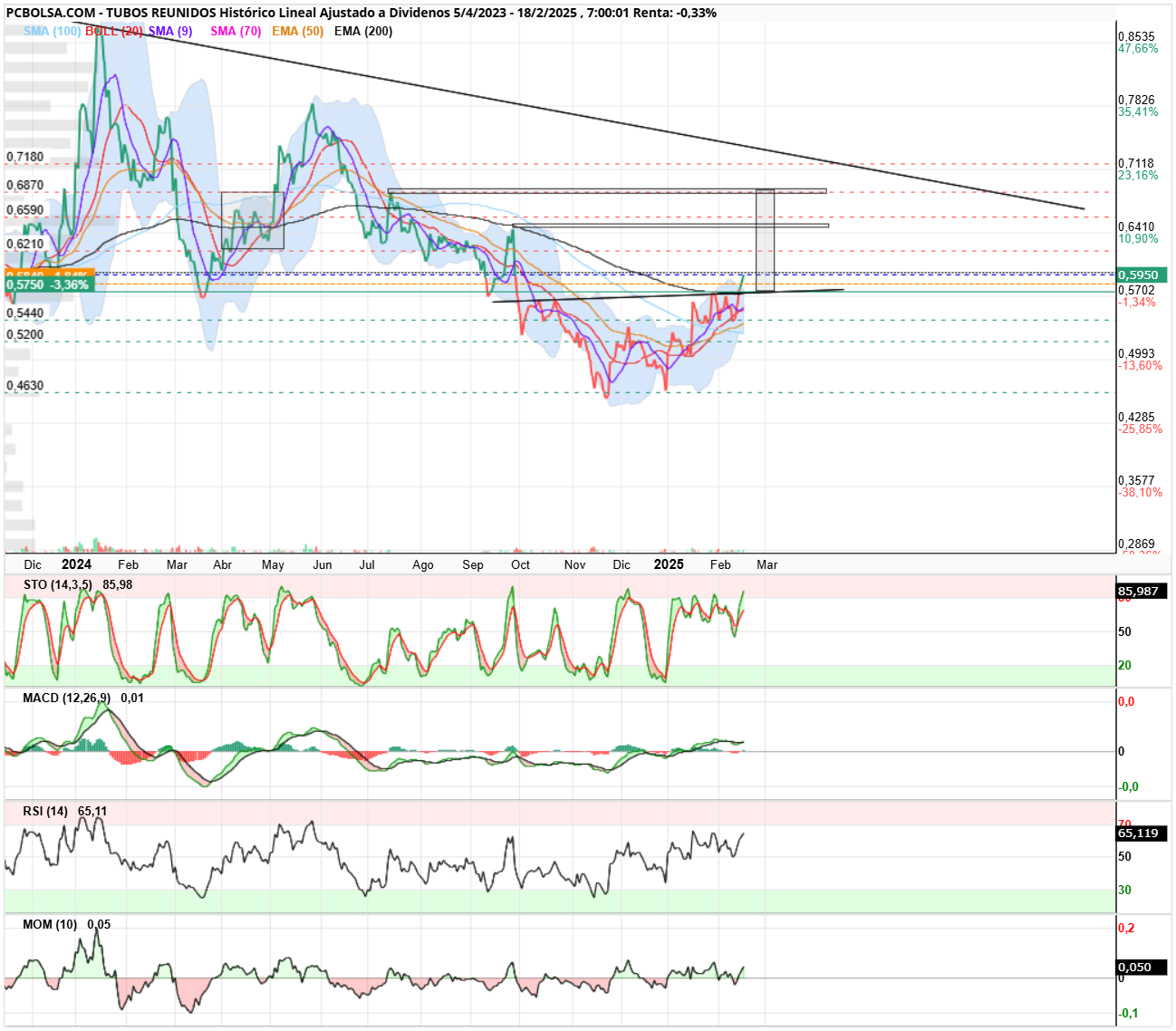Click the 2024 year marker on time axis

(x=76, y=564)
